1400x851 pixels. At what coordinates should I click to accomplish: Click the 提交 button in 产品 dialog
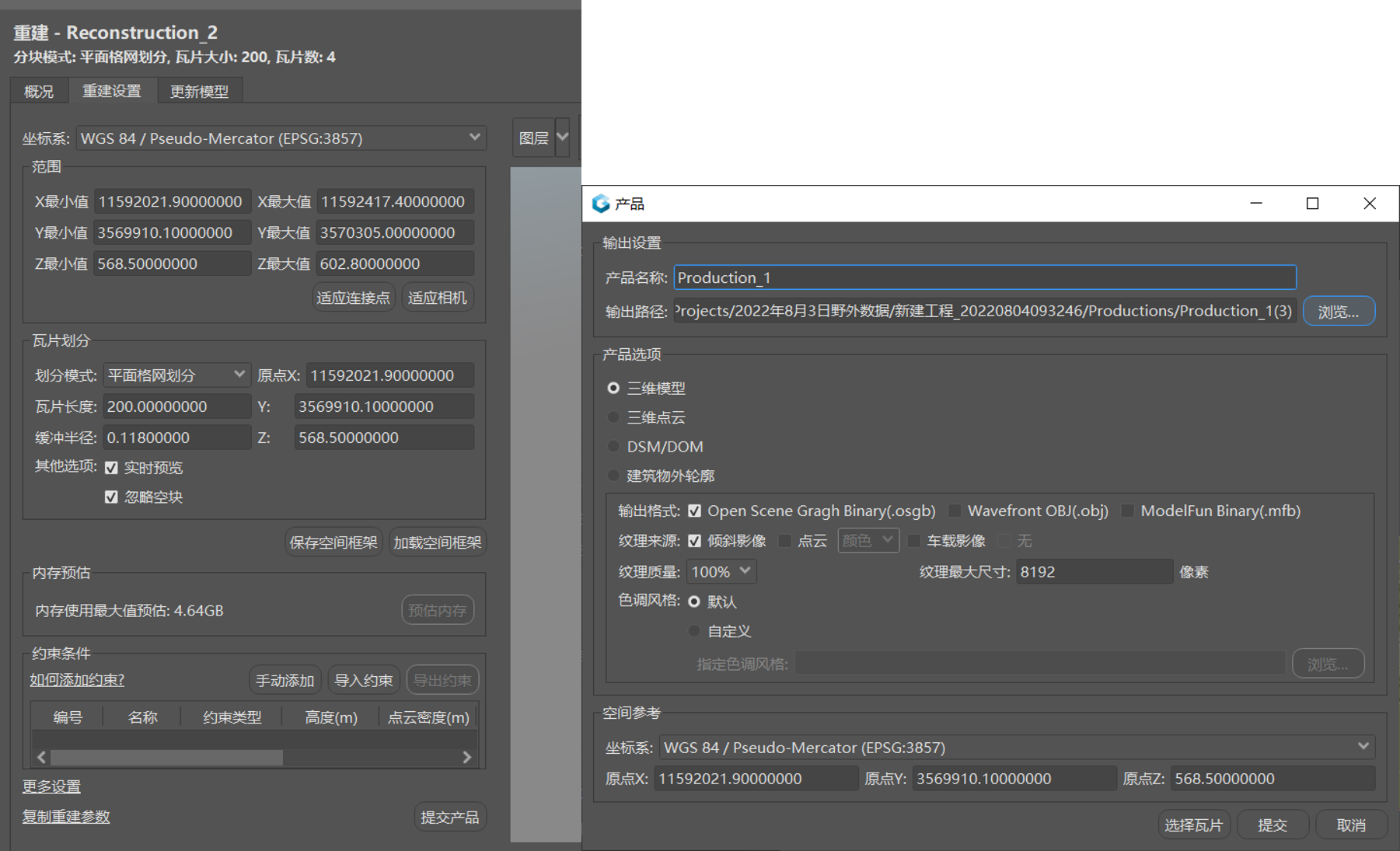click(x=1272, y=825)
